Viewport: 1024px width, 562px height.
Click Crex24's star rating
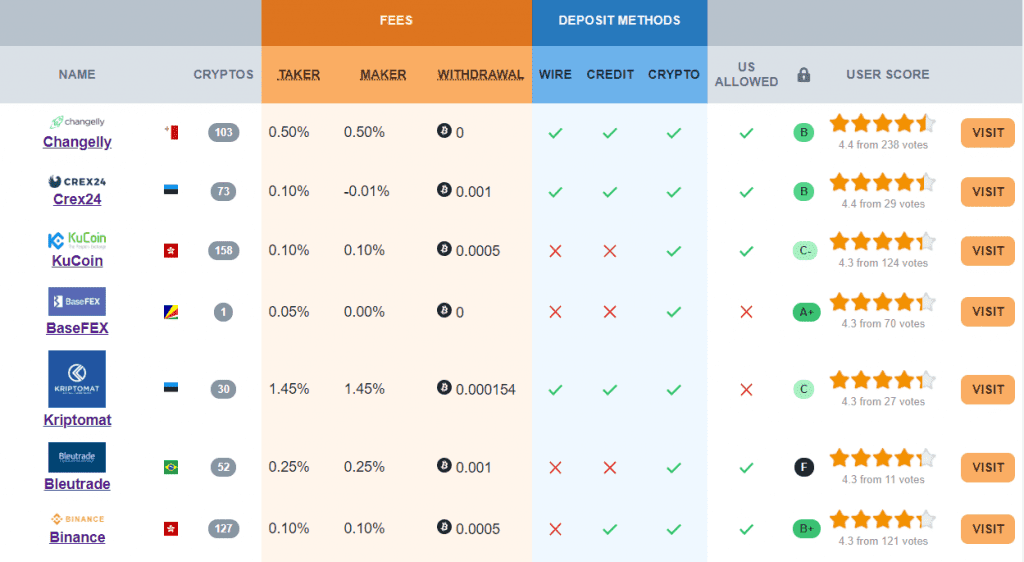[x=882, y=183]
